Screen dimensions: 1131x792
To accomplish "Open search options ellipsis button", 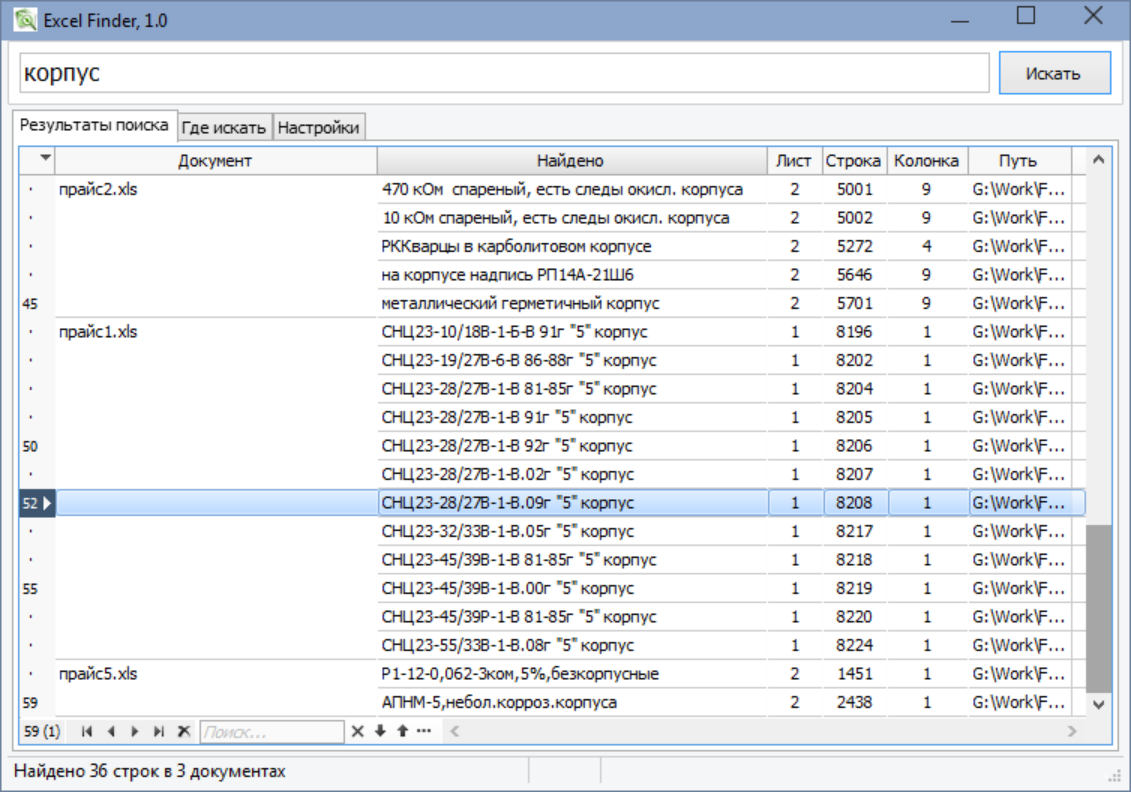I will pyautogui.click(x=424, y=731).
